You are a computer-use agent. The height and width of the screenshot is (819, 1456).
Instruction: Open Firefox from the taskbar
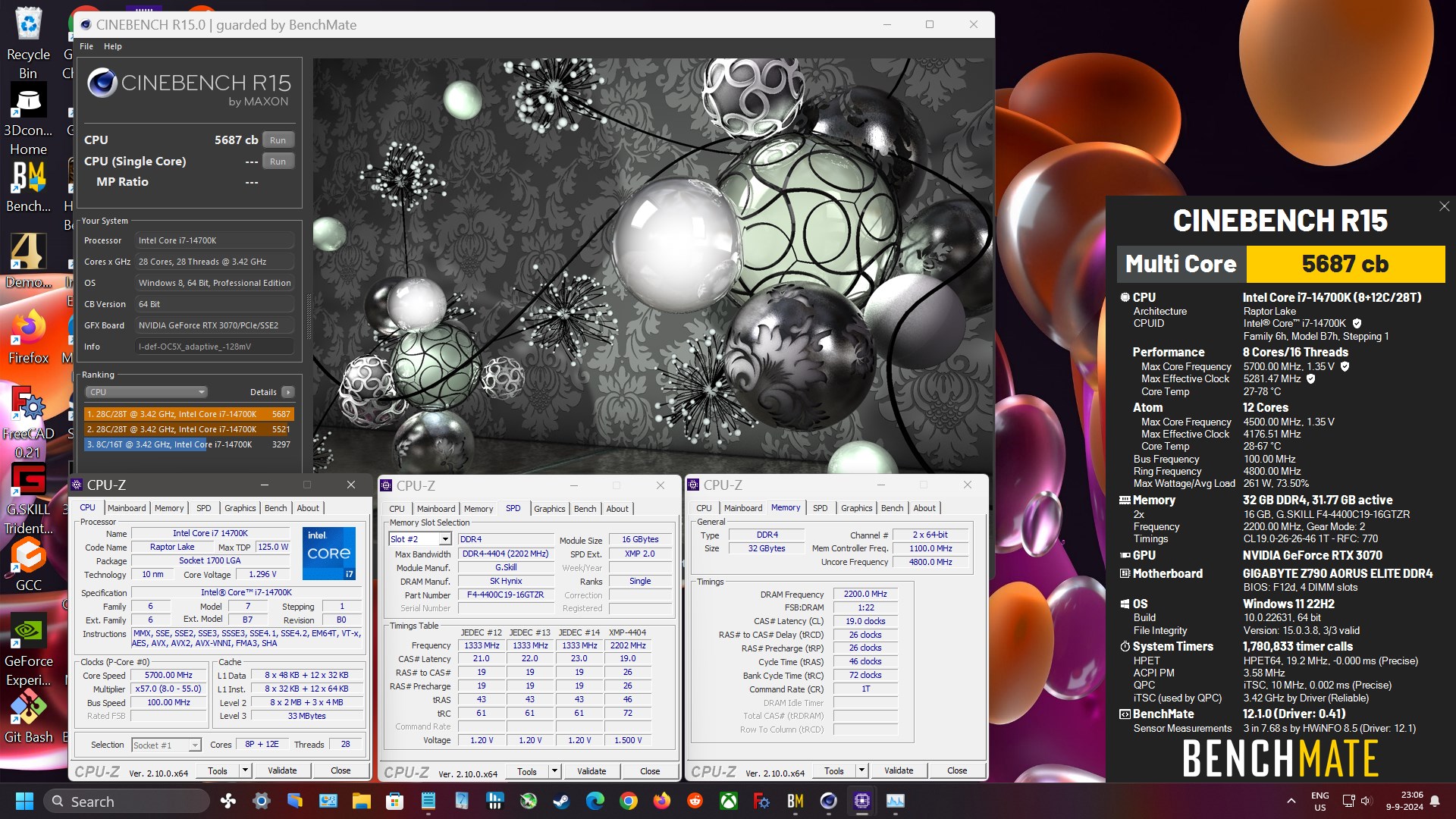tap(661, 801)
